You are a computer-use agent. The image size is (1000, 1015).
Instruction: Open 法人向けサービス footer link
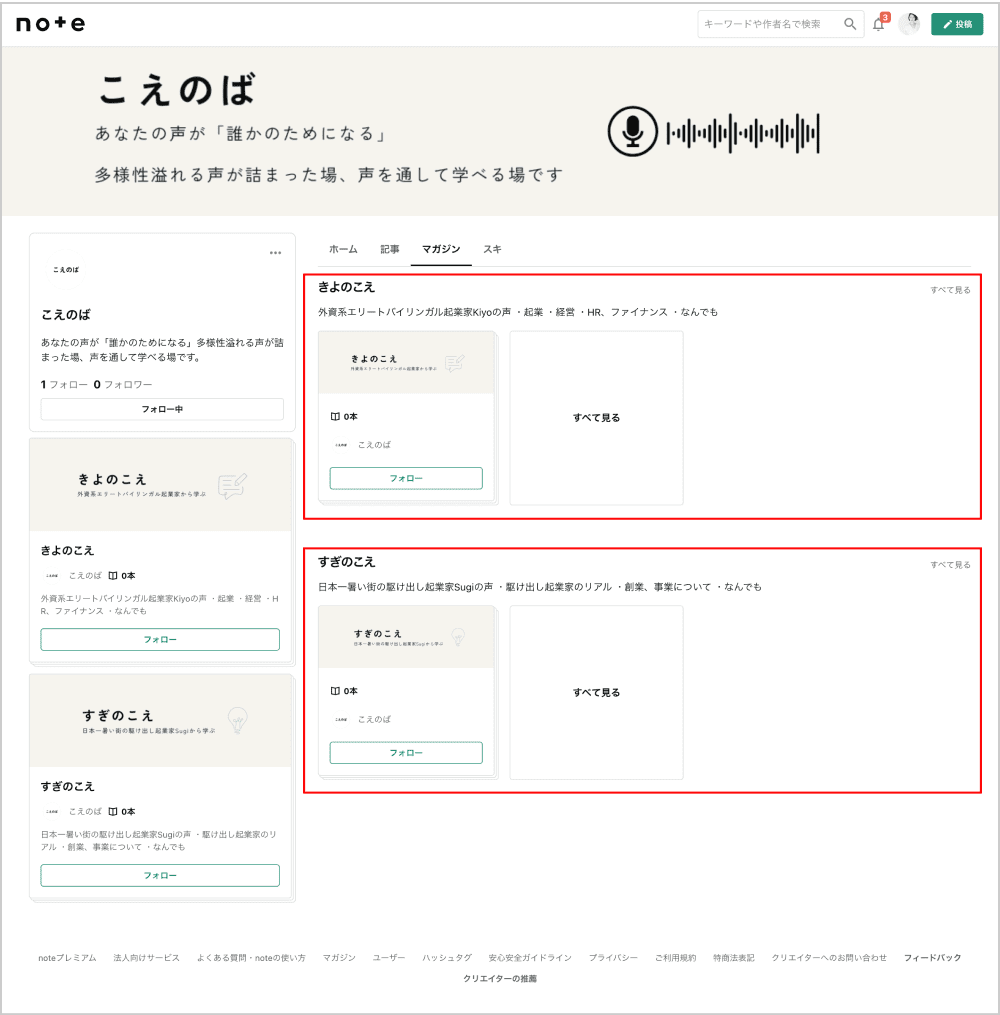[146, 958]
